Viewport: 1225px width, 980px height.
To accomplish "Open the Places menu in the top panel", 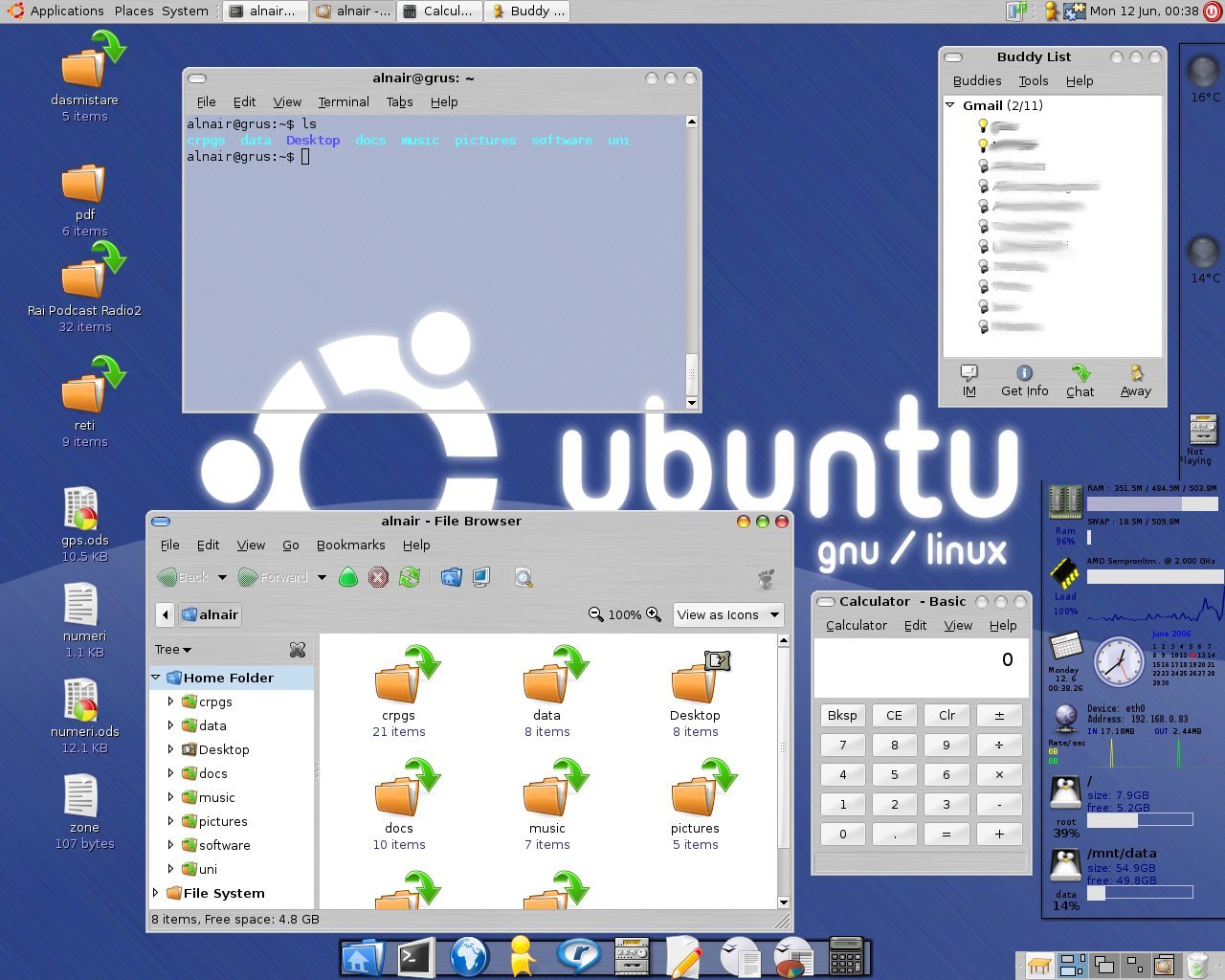I will pos(134,11).
